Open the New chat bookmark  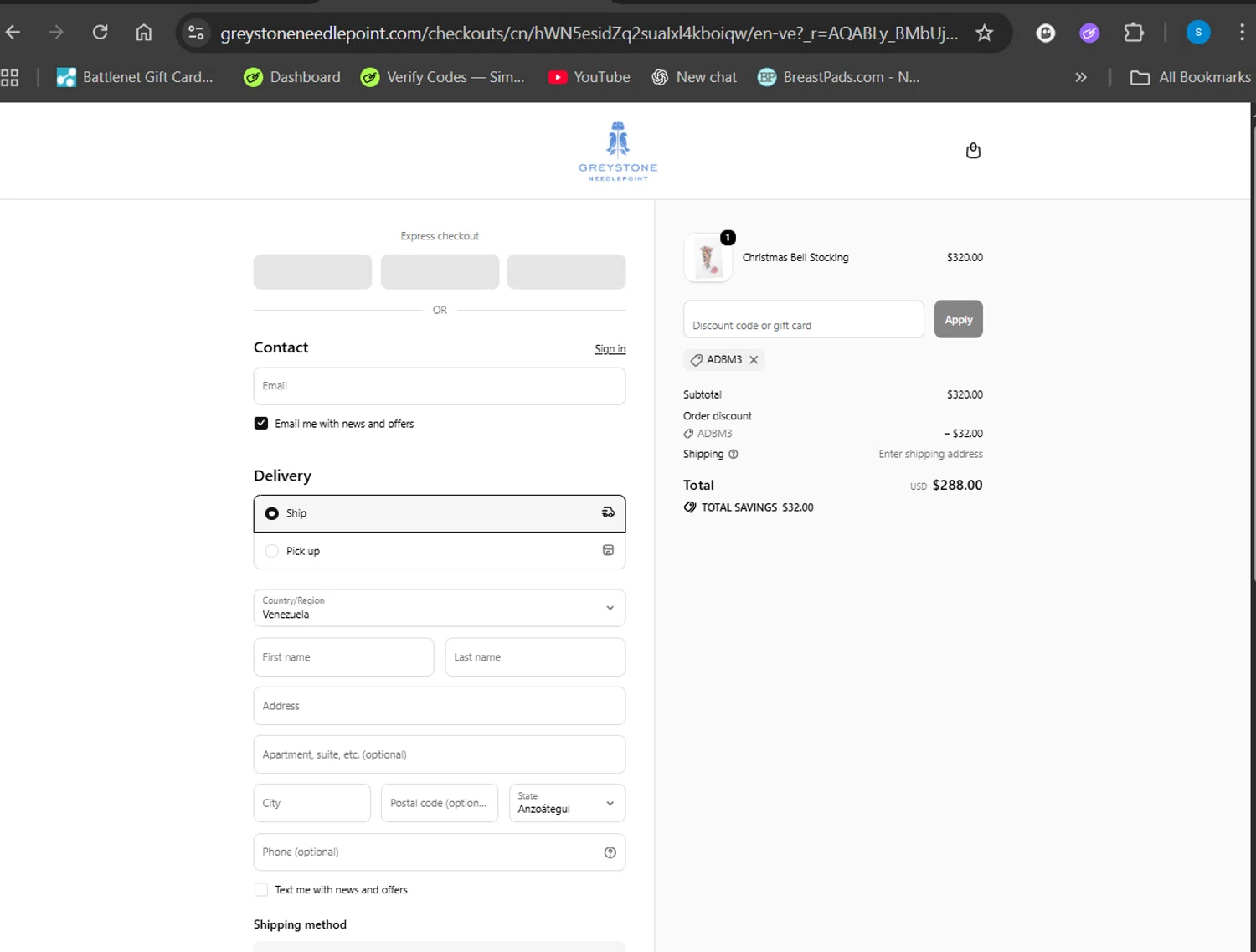[694, 77]
